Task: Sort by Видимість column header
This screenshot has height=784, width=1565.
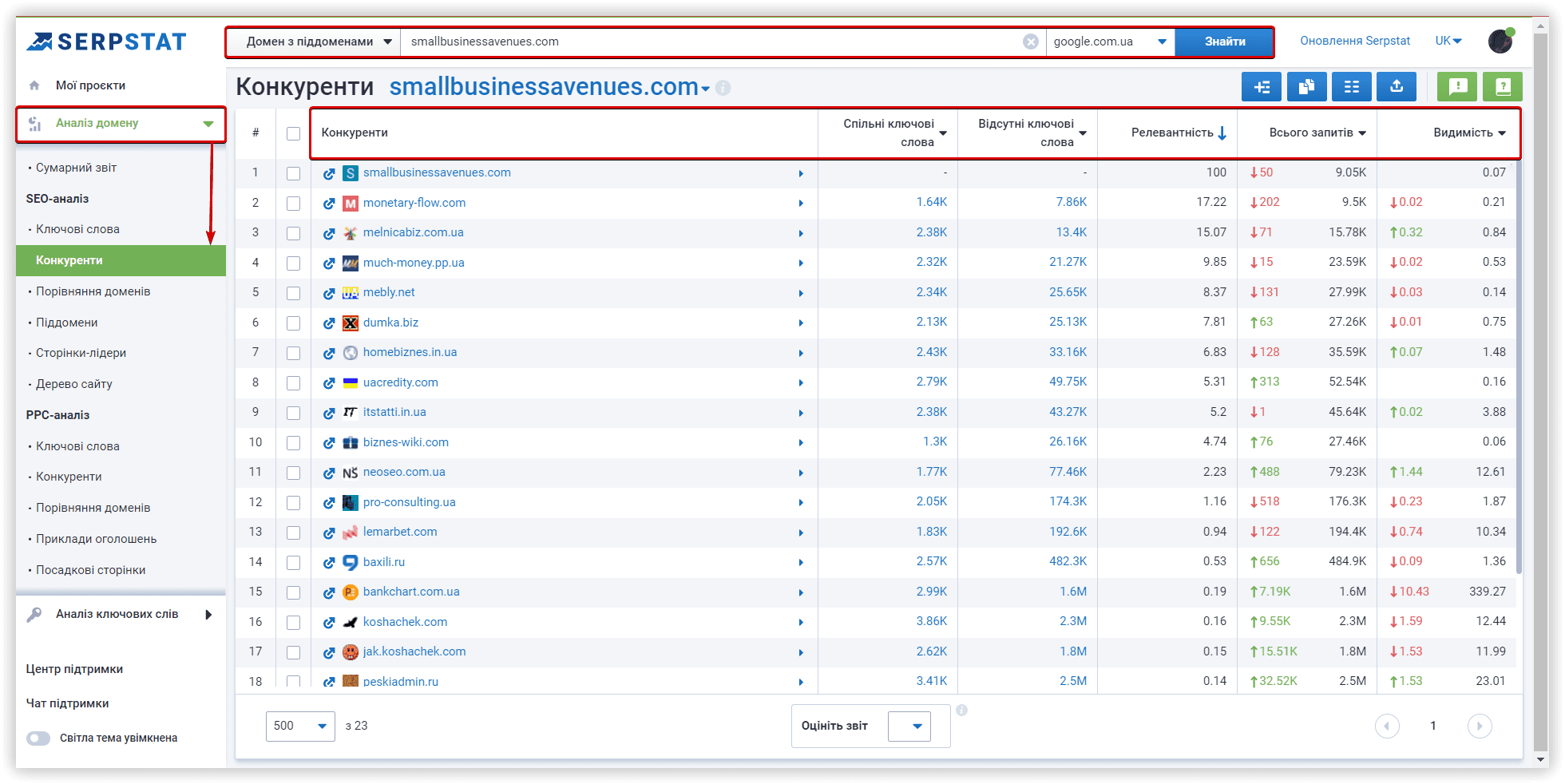Action: point(1469,133)
